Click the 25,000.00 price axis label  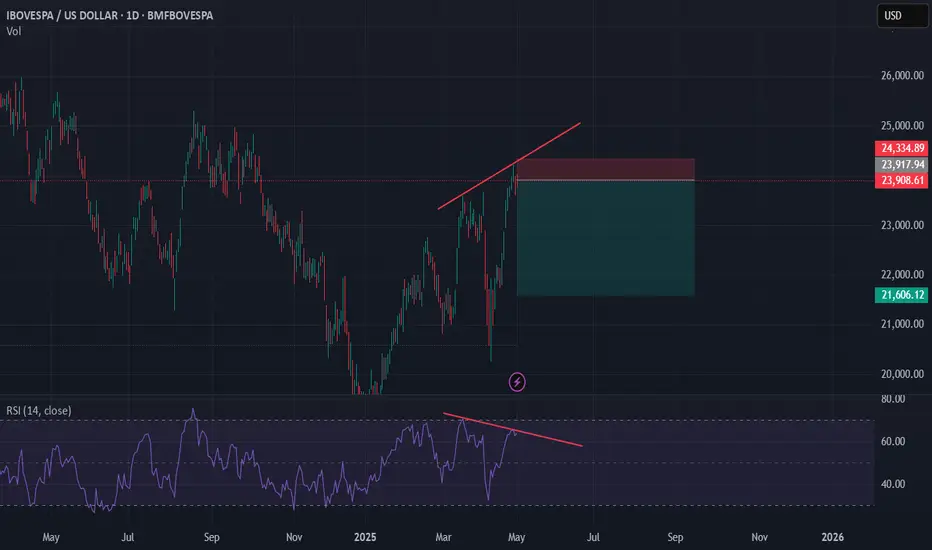pyautogui.click(x=902, y=125)
